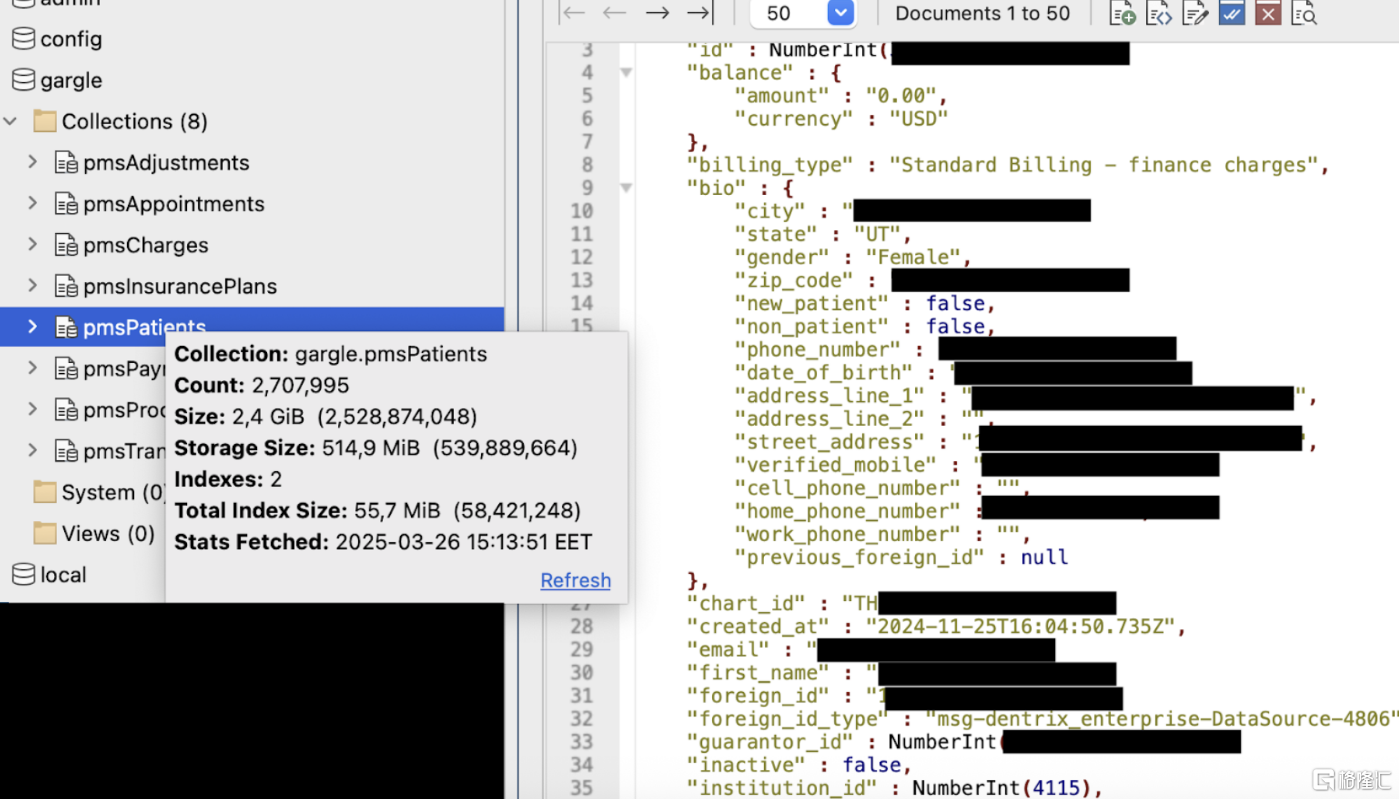1399x799 pixels.
Task: Click the pmsAdjustments collection icon
Action: pos(66,163)
